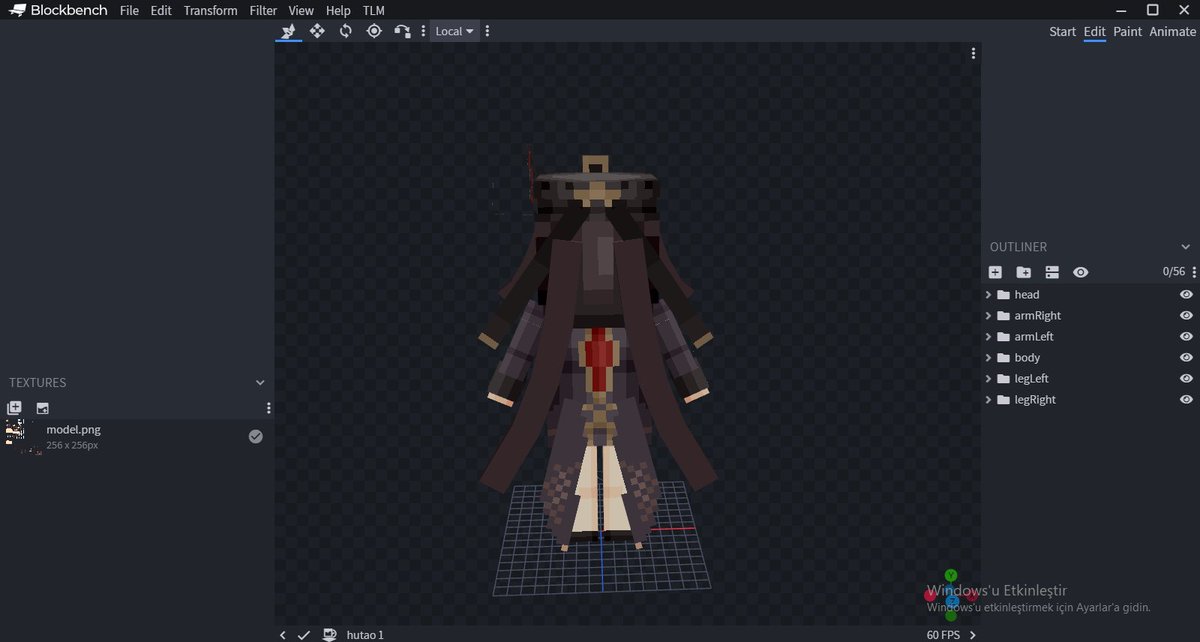Click the Add Group icon in Outliner
Image resolution: width=1200 pixels, height=642 pixels.
1023,272
